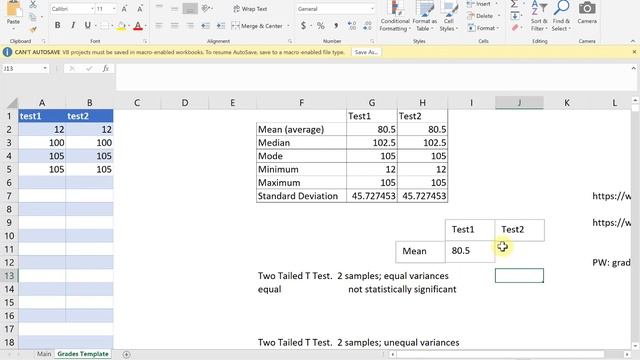Screen dimensions: 640x360
Task: Click the Cut scissors icon
Action: (33, 5)
